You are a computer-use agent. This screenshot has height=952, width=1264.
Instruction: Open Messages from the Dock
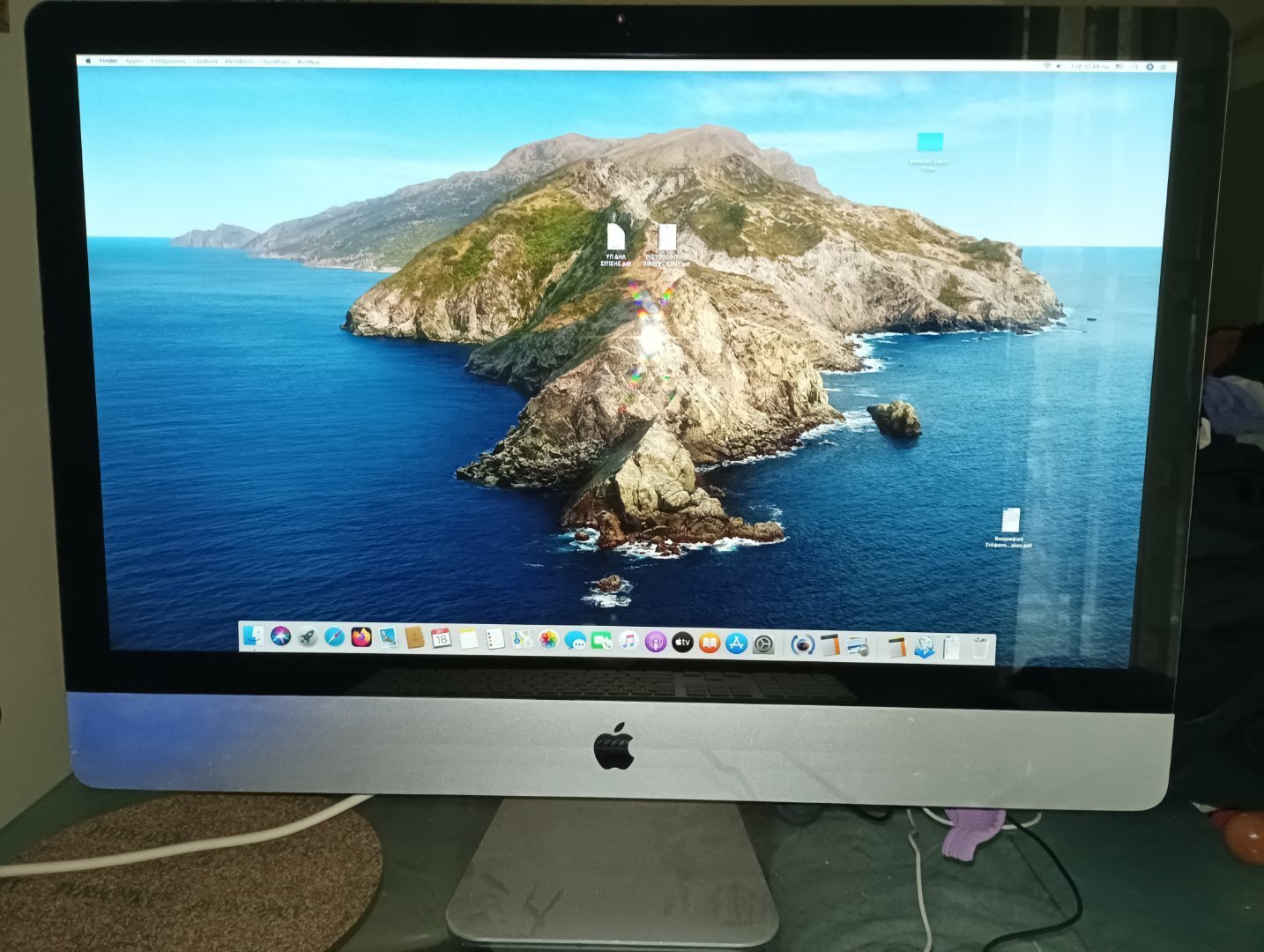pos(576,641)
